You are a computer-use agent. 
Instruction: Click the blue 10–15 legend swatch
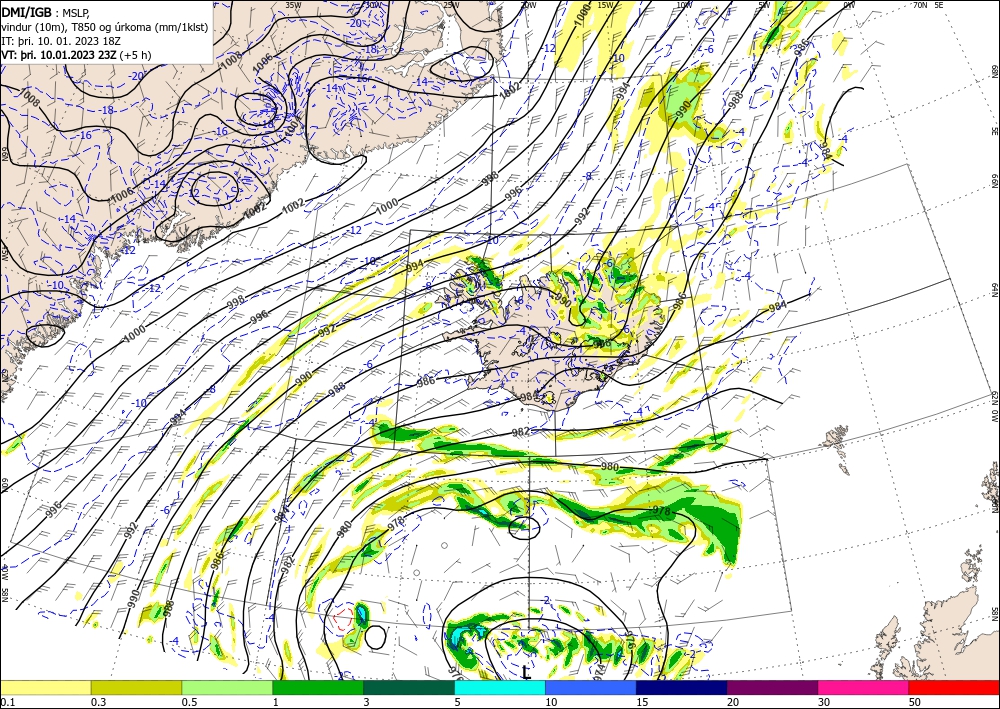591,687
